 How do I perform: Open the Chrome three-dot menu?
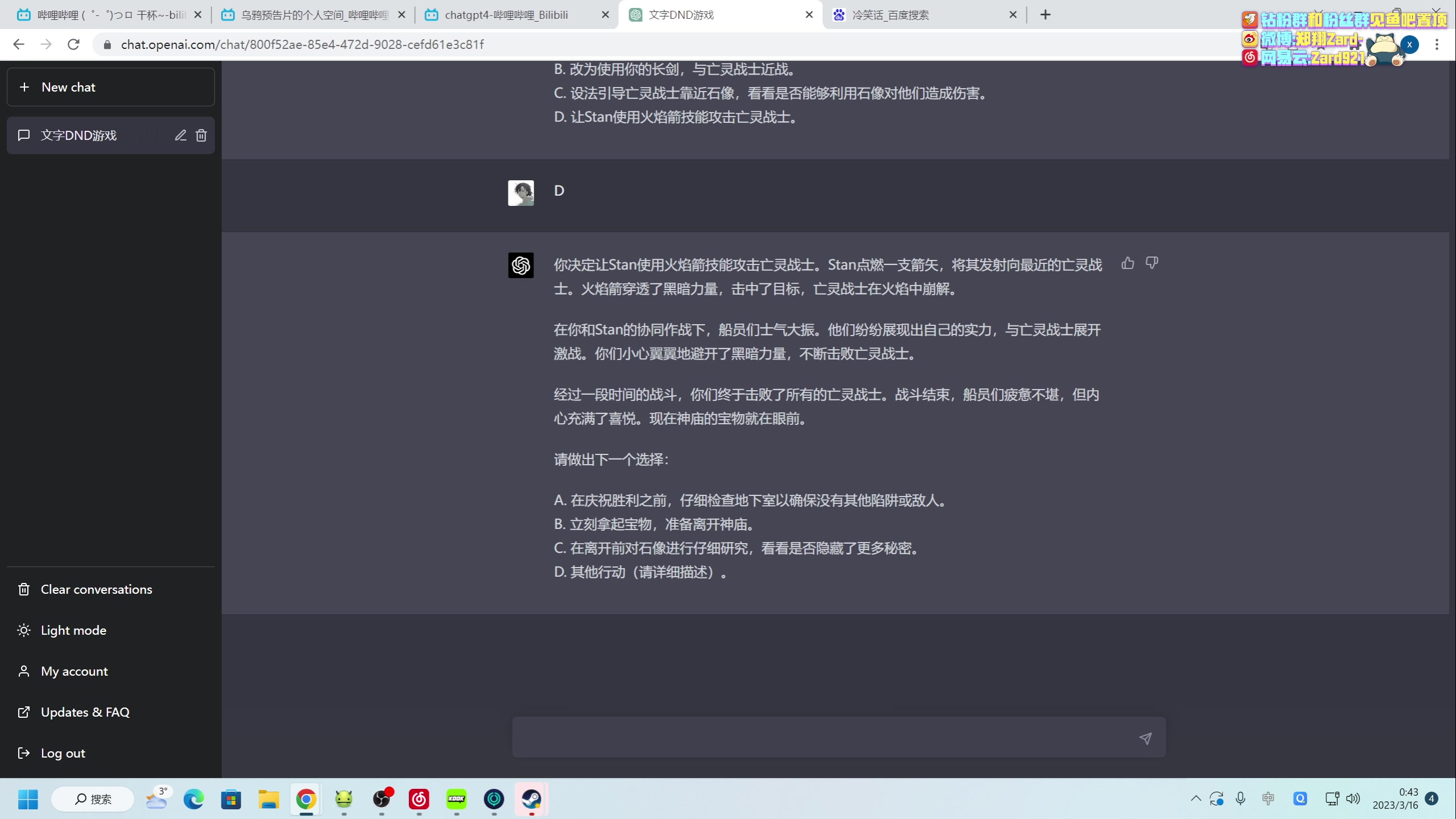pyautogui.click(x=1437, y=44)
